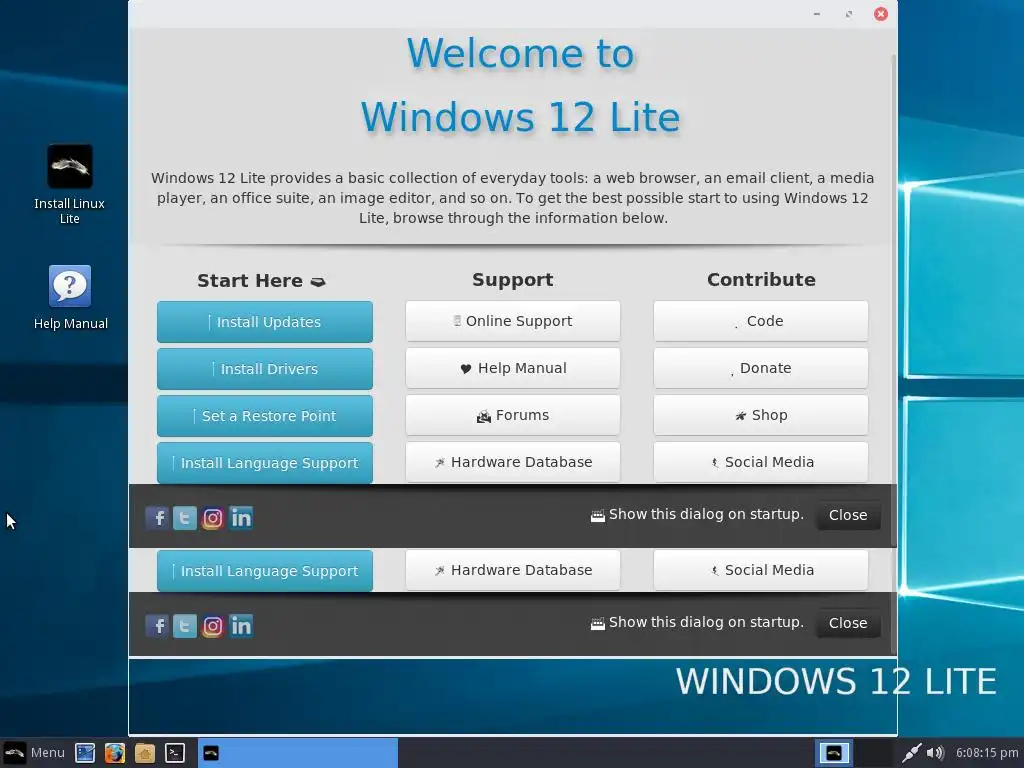The width and height of the screenshot is (1024, 768).
Task: Minimize the Welcome window
Action: tap(816, 14)
